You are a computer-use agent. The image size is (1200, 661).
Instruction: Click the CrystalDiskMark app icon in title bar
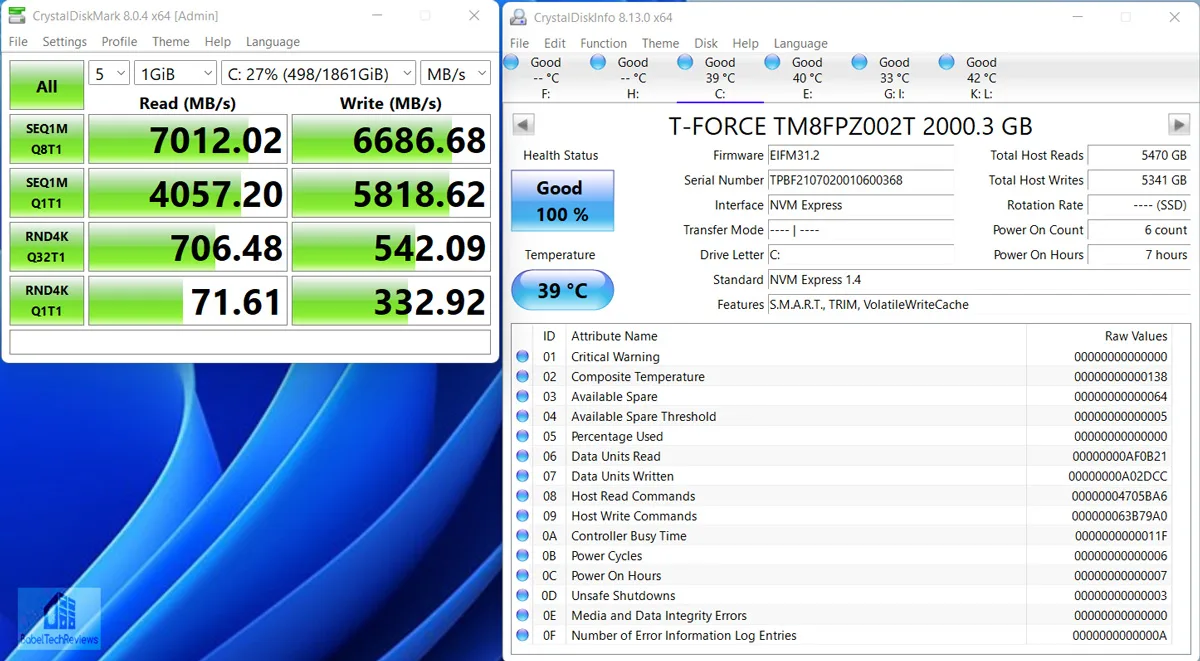(x=17, y=16)
